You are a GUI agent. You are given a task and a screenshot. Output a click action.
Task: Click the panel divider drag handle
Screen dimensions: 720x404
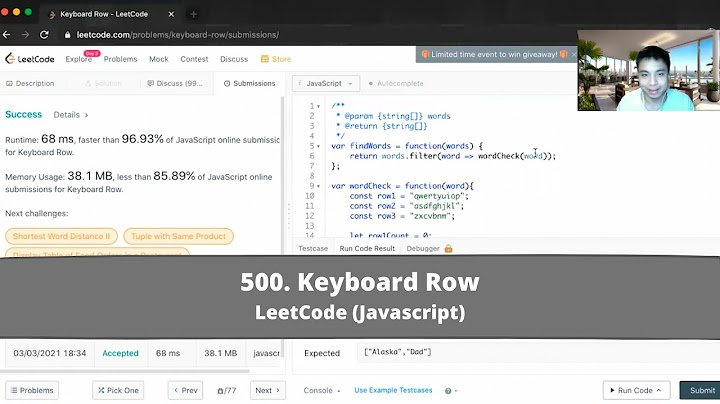pos(289,216)
